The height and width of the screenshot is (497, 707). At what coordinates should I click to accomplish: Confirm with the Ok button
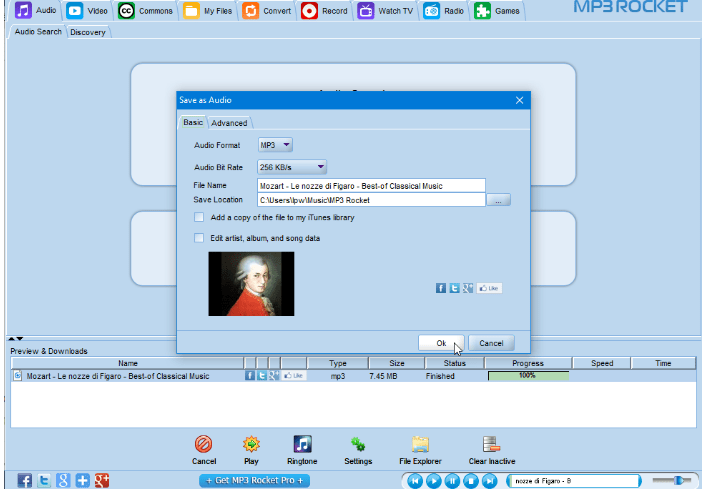click(x=441, y=343)
